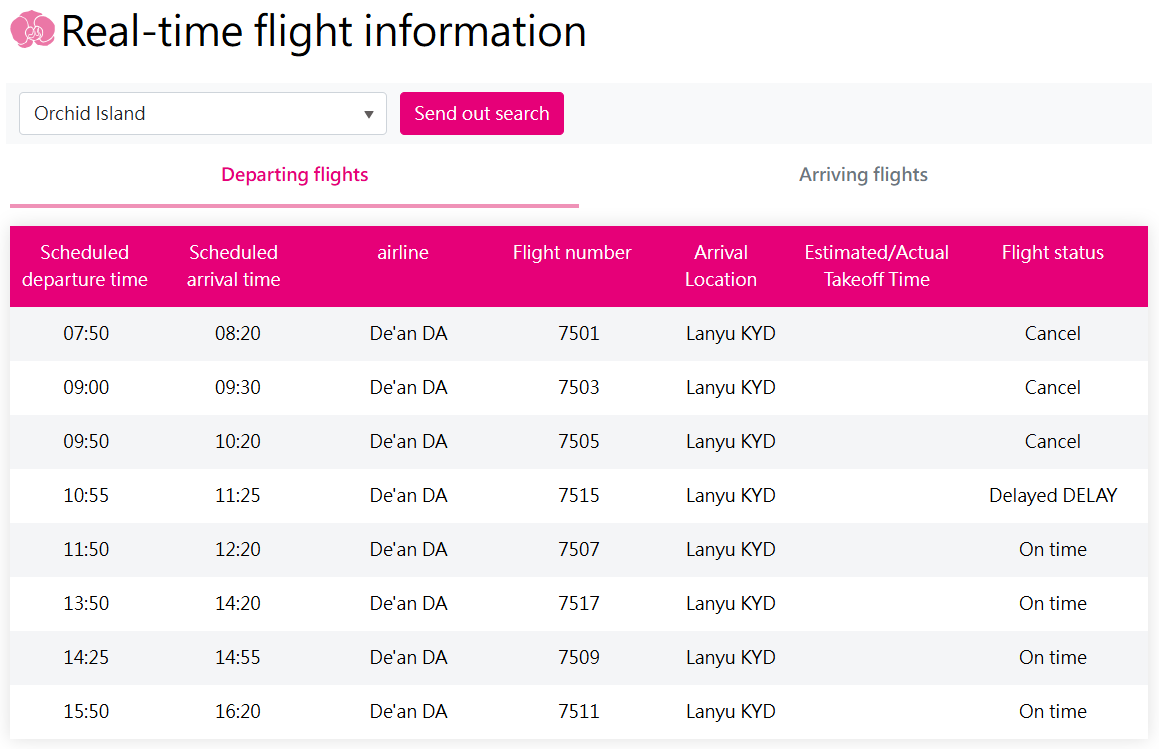1159x749 pixels.
Task: Click the Estimated/Actual Takeoff Time header
Action: point(876,266)
